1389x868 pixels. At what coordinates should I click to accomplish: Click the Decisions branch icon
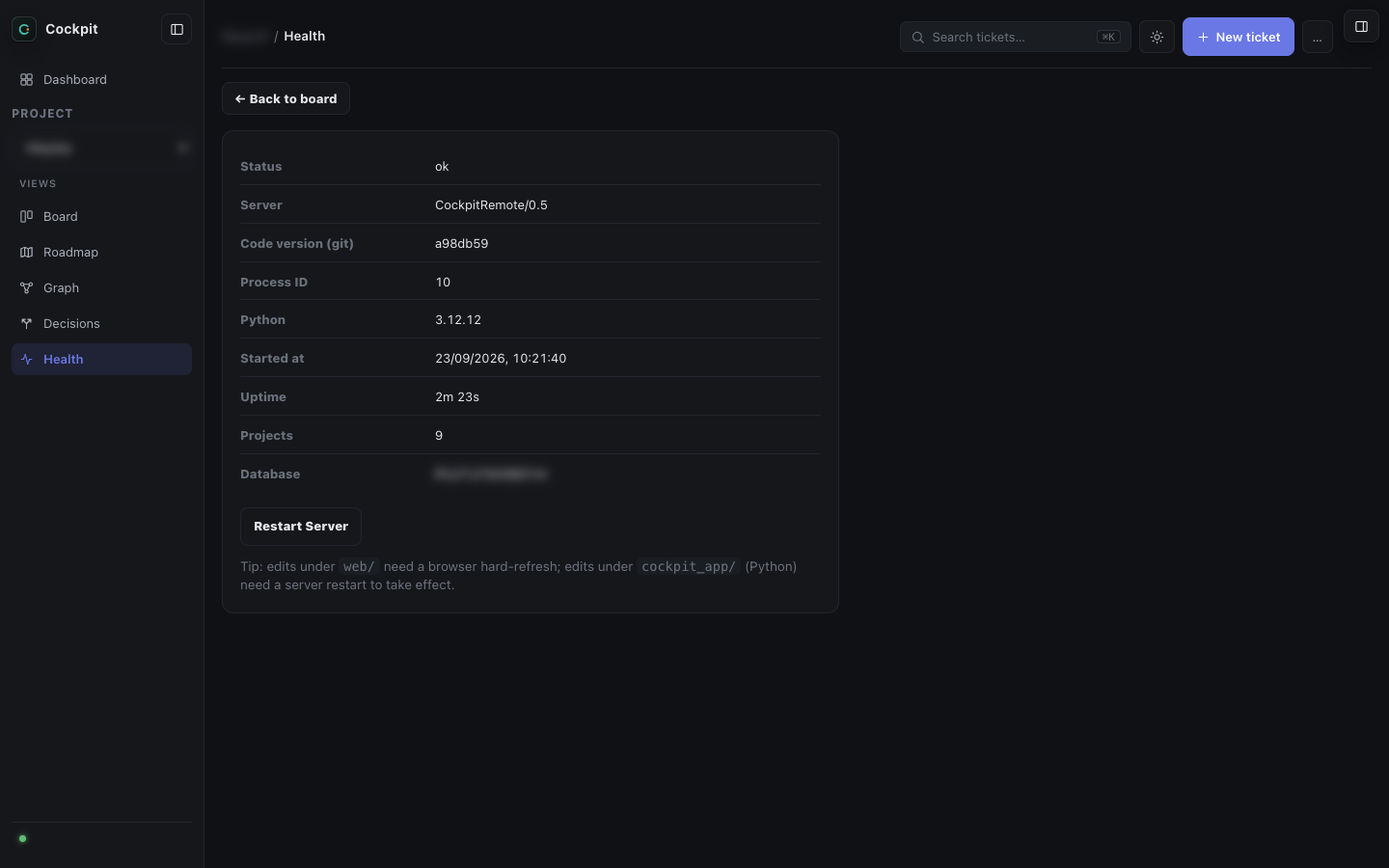click(x=26, y=323)
